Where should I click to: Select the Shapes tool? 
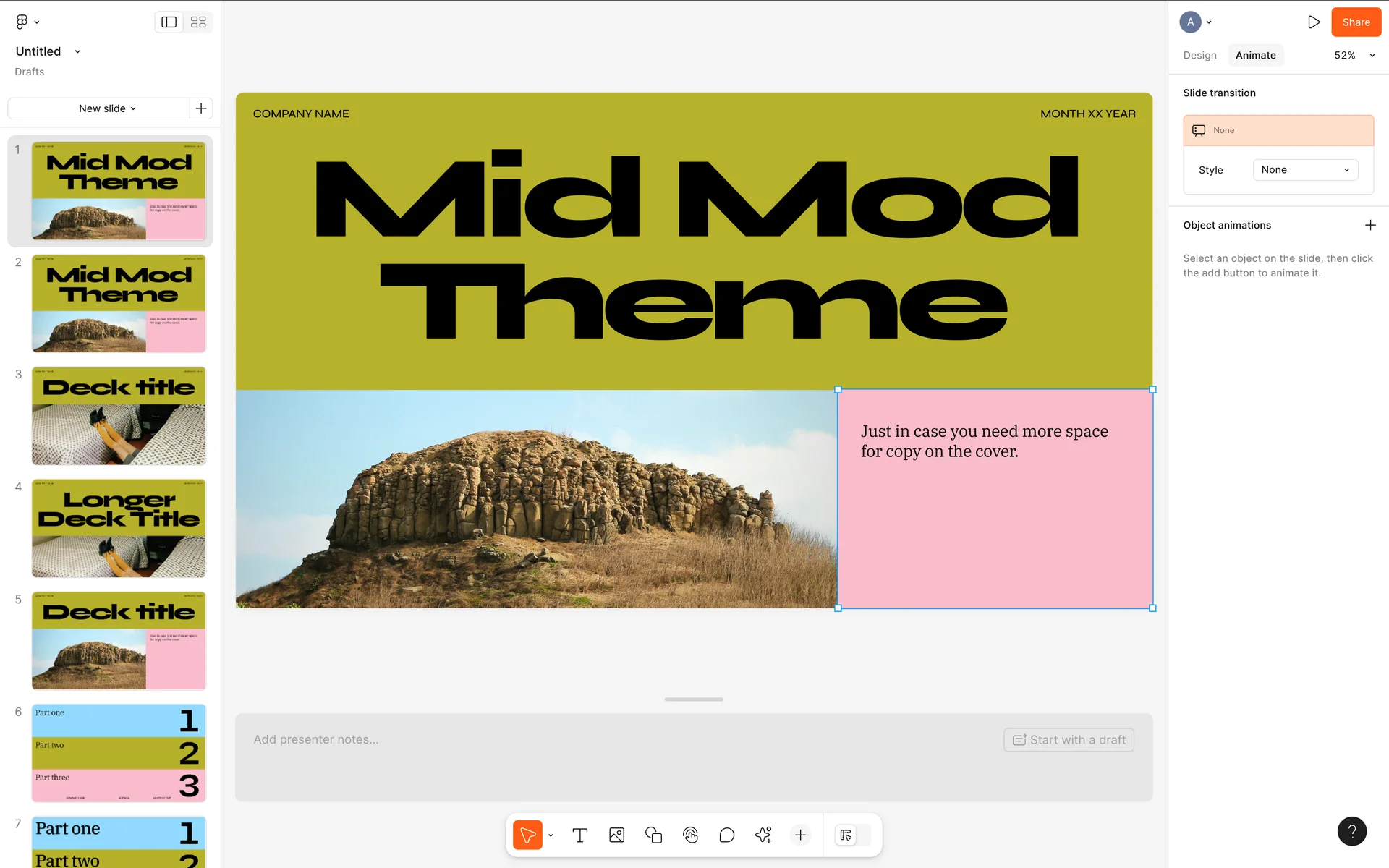pos(653,835)
